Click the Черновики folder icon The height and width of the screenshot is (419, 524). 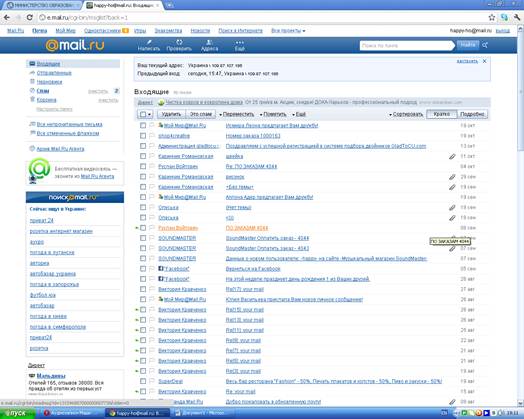click(x=32, y=82)
